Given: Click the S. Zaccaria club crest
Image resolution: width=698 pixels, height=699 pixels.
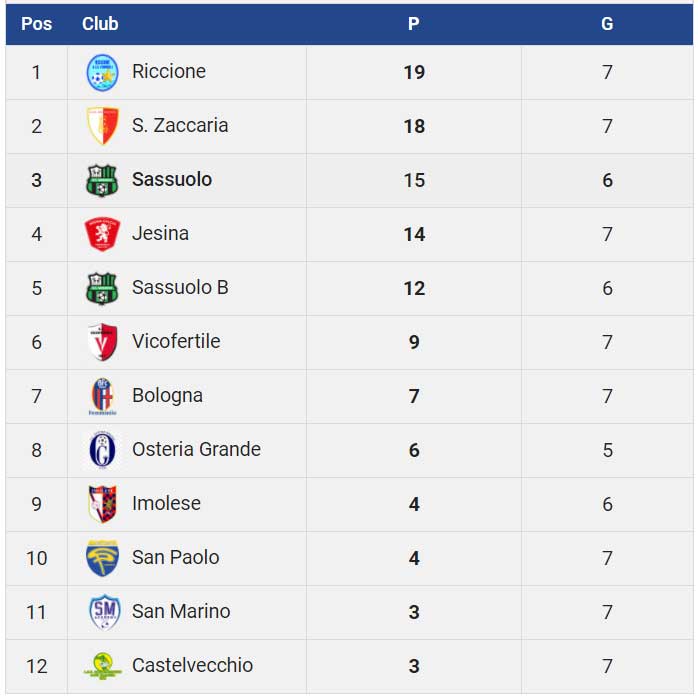Looking at the screenshot, I should point(102,126).
